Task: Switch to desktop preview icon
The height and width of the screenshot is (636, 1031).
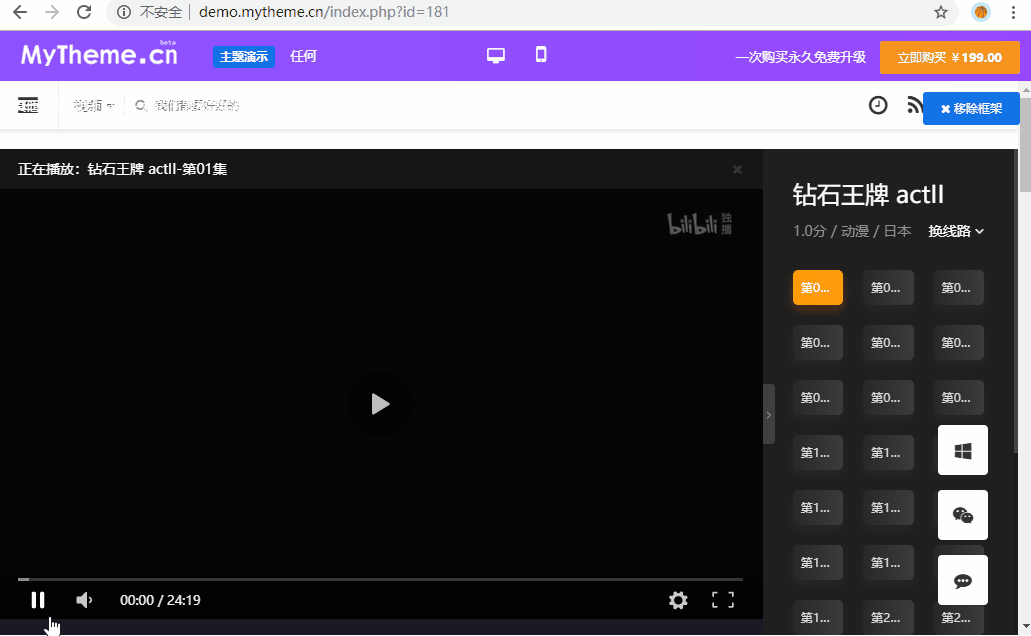Action: coord(496,55)
